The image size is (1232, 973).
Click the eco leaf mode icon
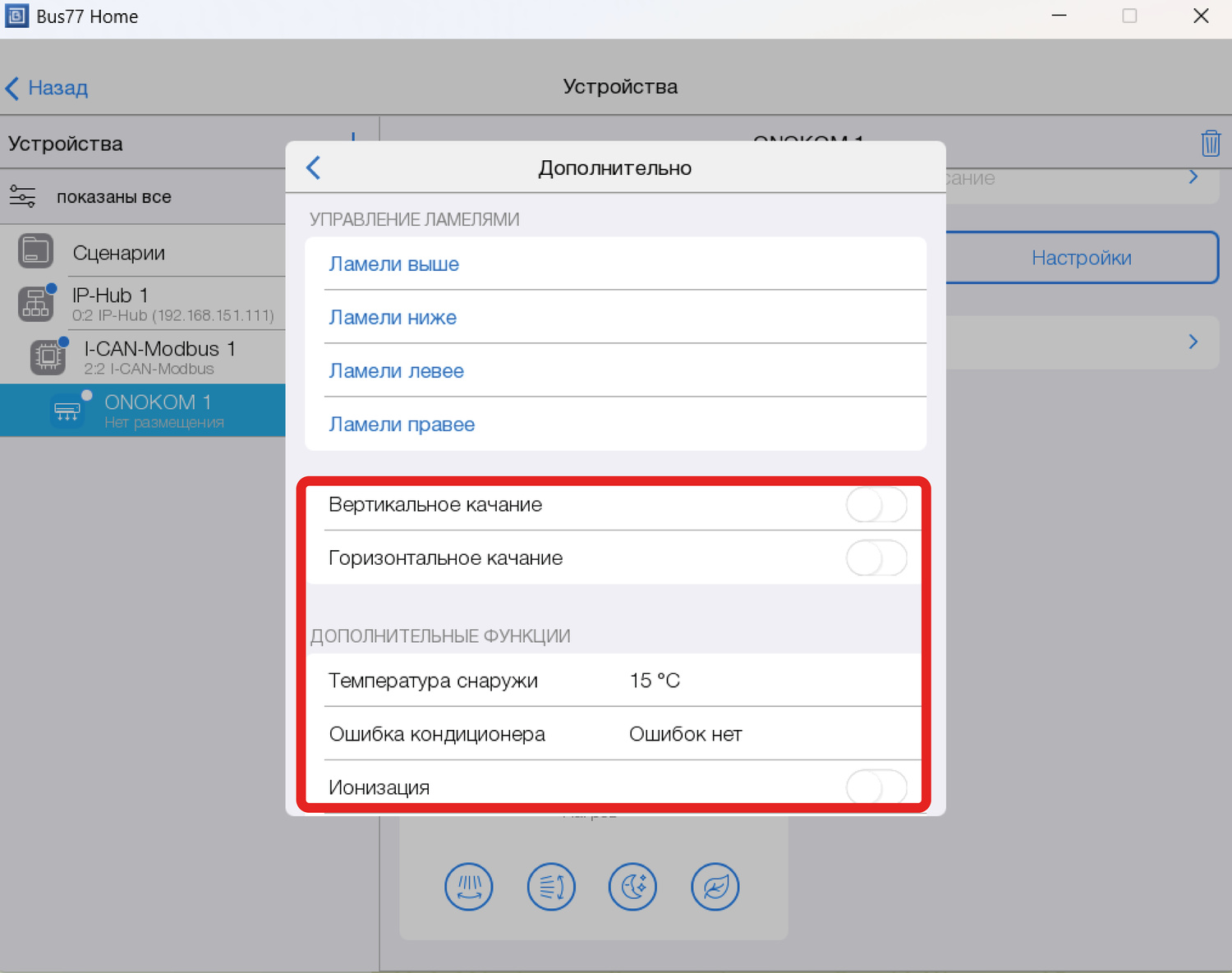(x=715, y=887)
